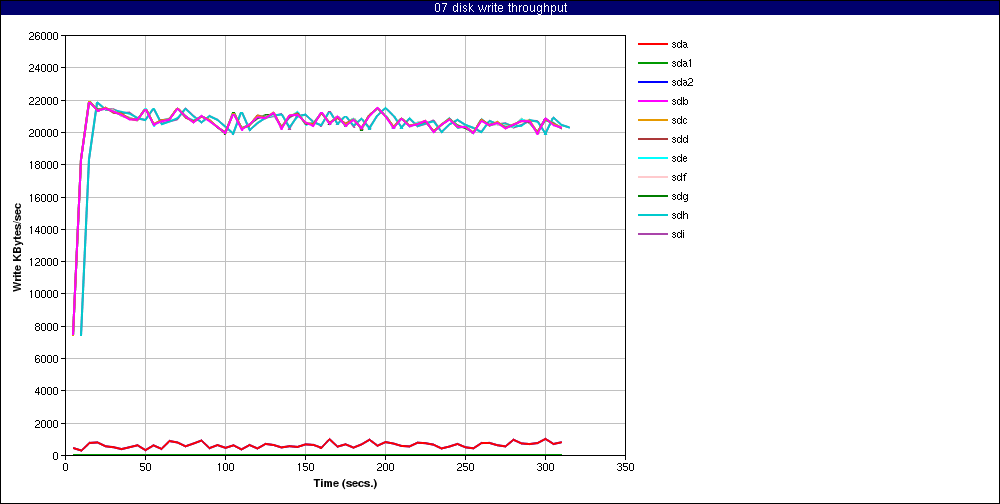The height and width of the screenshot is (504, 1000).
Task: Click the 350 x-axis tick value
Action: (x=626, y=467)
